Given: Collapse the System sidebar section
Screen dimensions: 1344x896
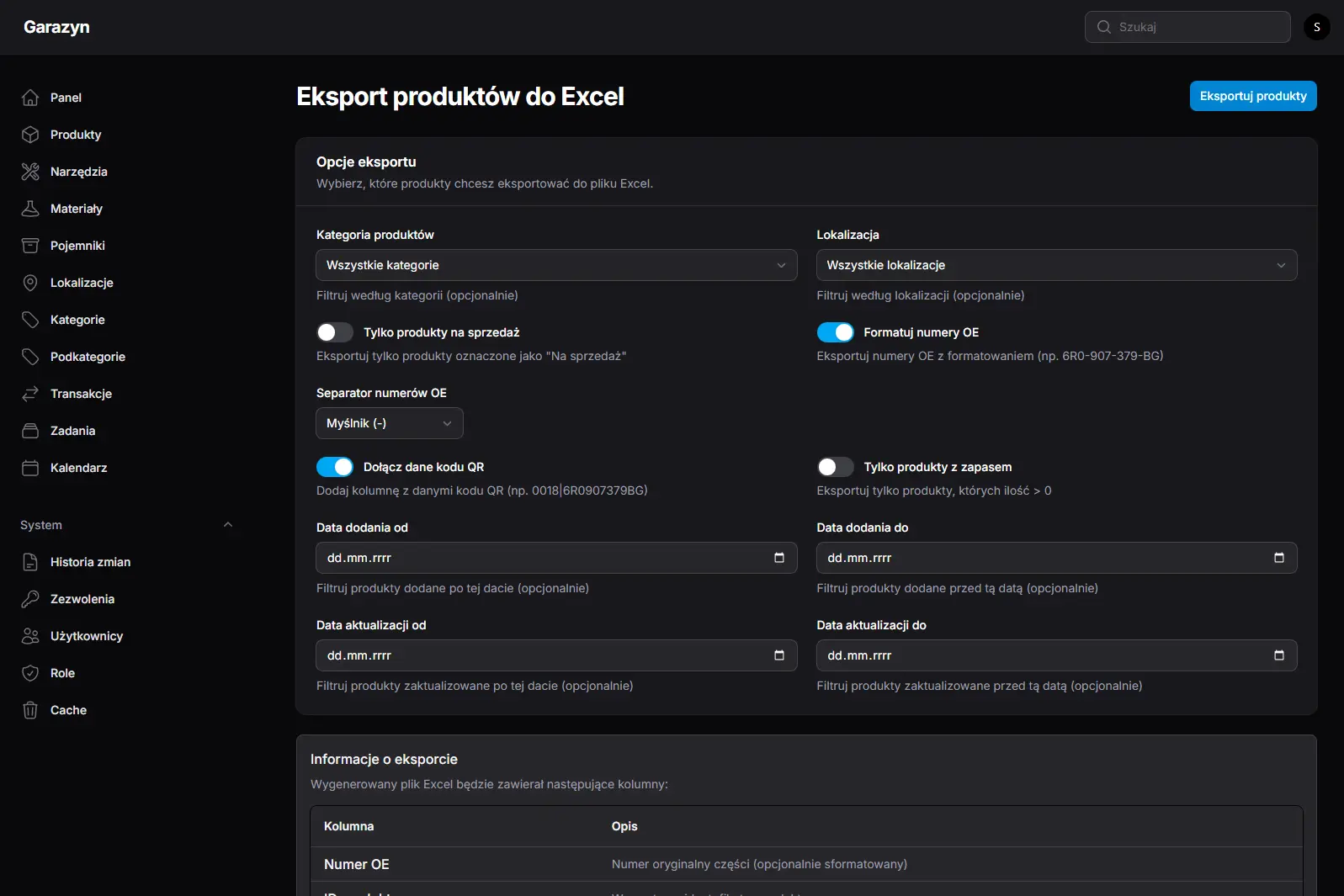Looking at the screenshot, I should (x=227, y=525).
